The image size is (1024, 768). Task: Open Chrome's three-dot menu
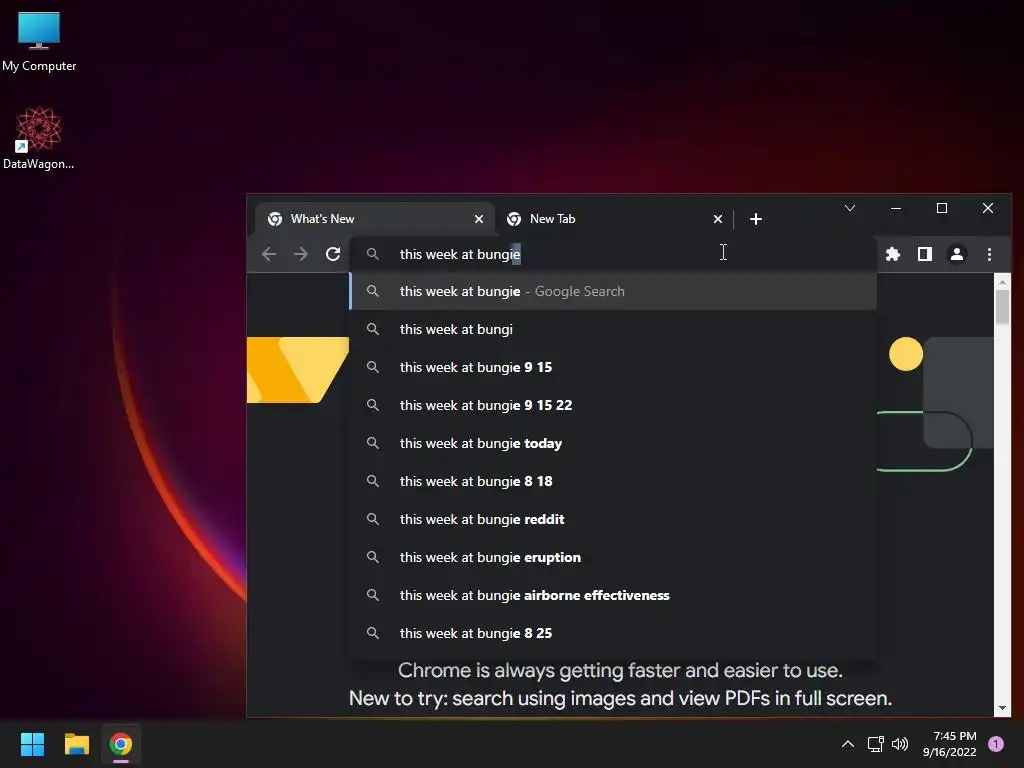(989, 254)
